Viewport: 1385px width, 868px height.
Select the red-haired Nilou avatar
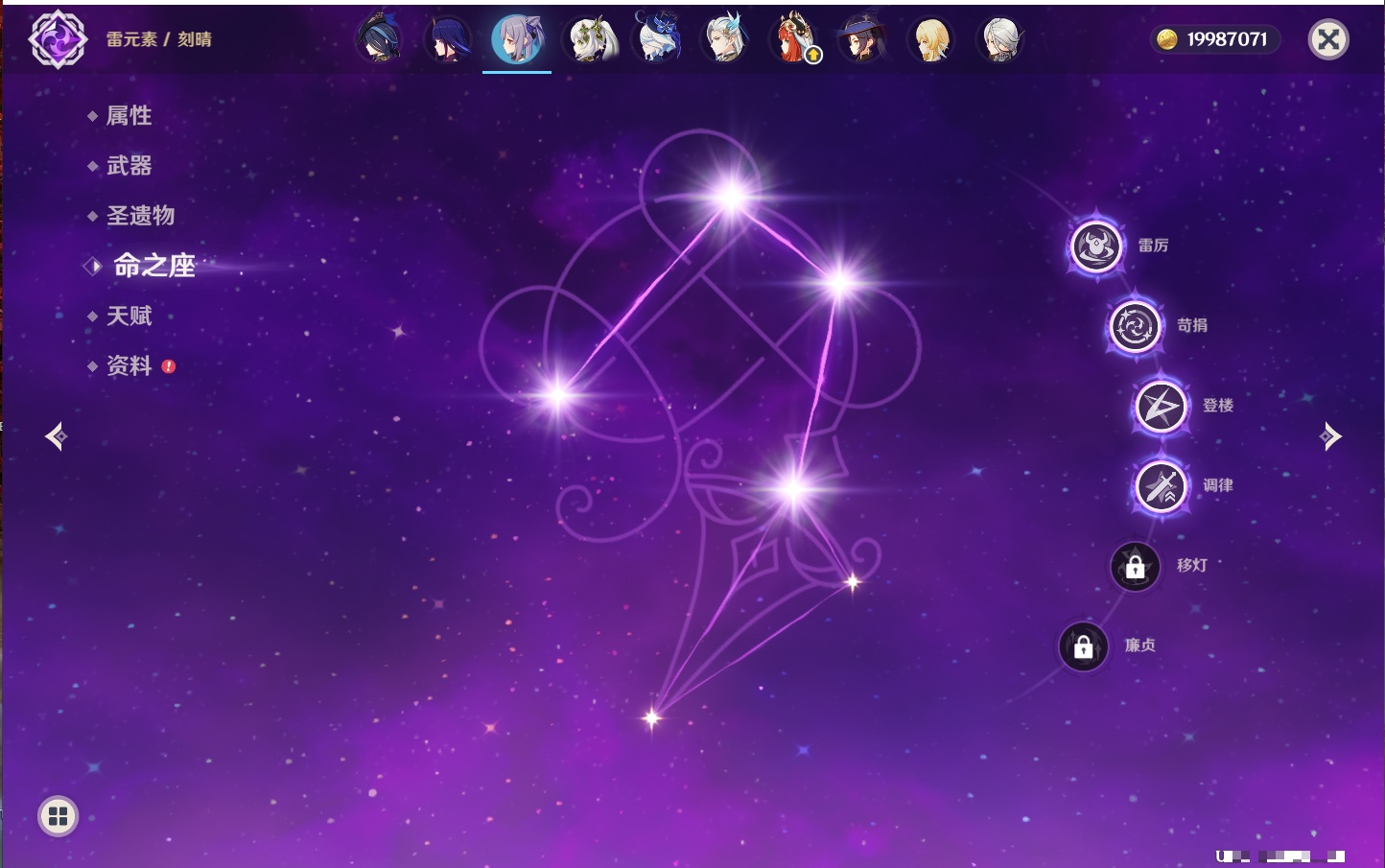(794, 39)
